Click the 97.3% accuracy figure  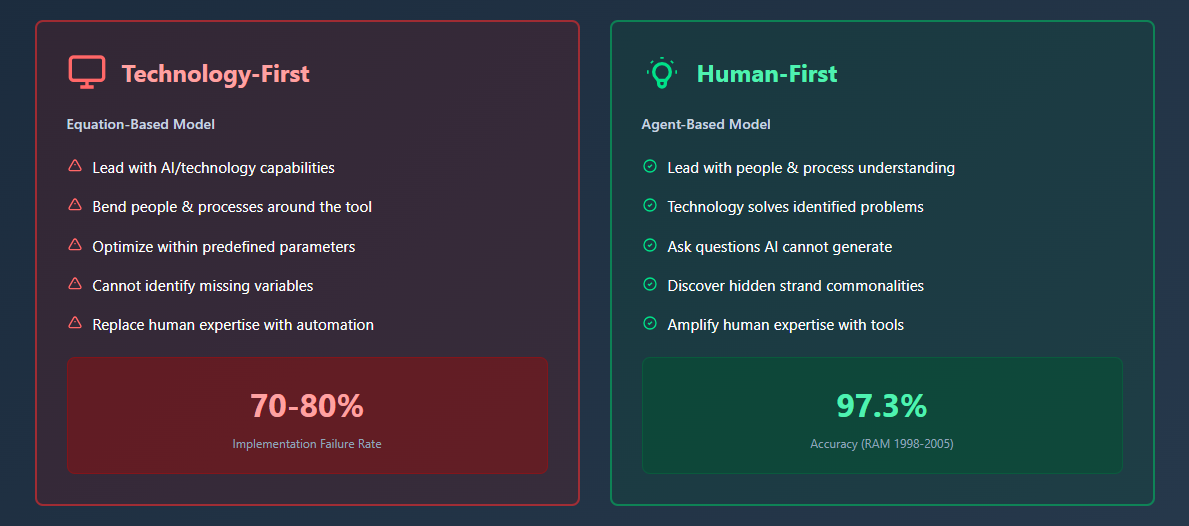(882, 406)
